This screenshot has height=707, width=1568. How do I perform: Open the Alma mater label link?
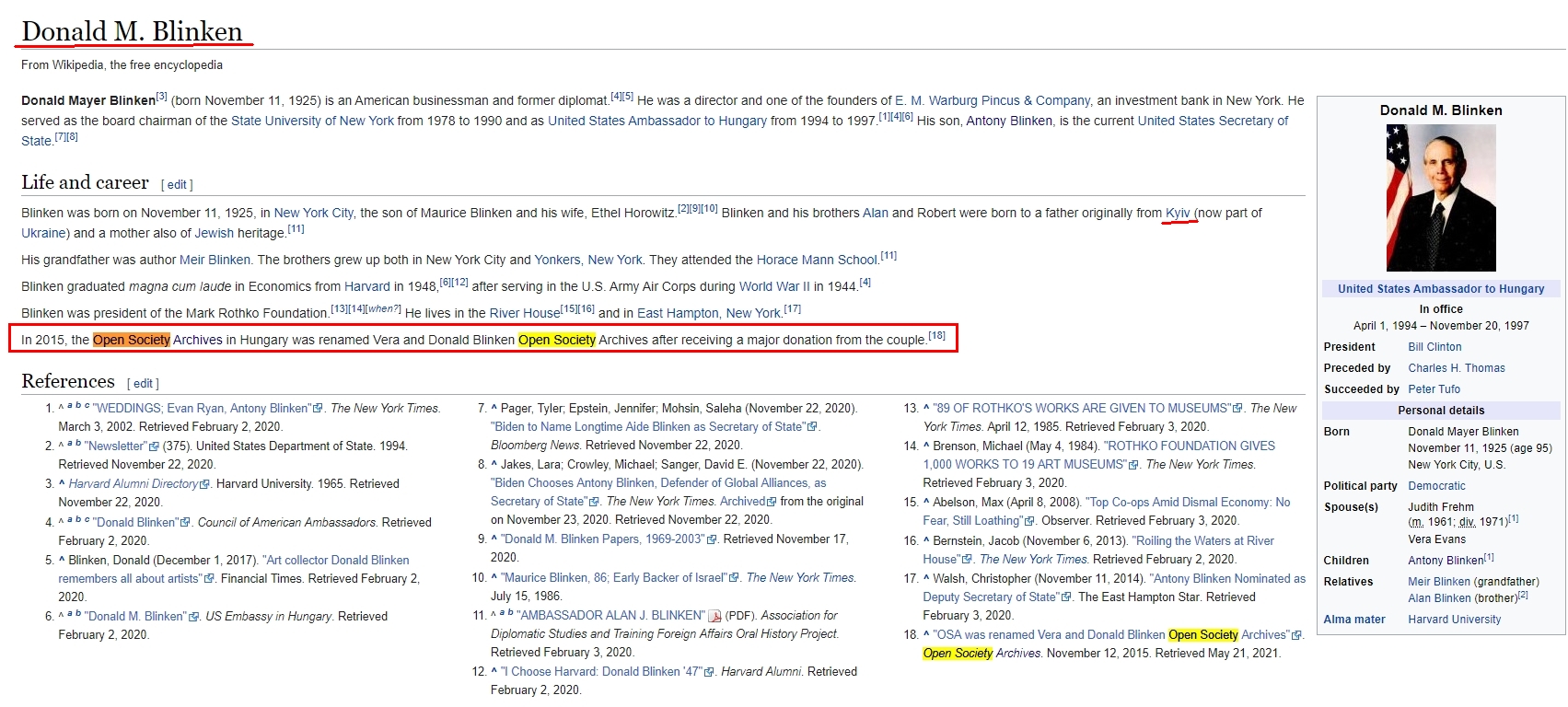1354,620
